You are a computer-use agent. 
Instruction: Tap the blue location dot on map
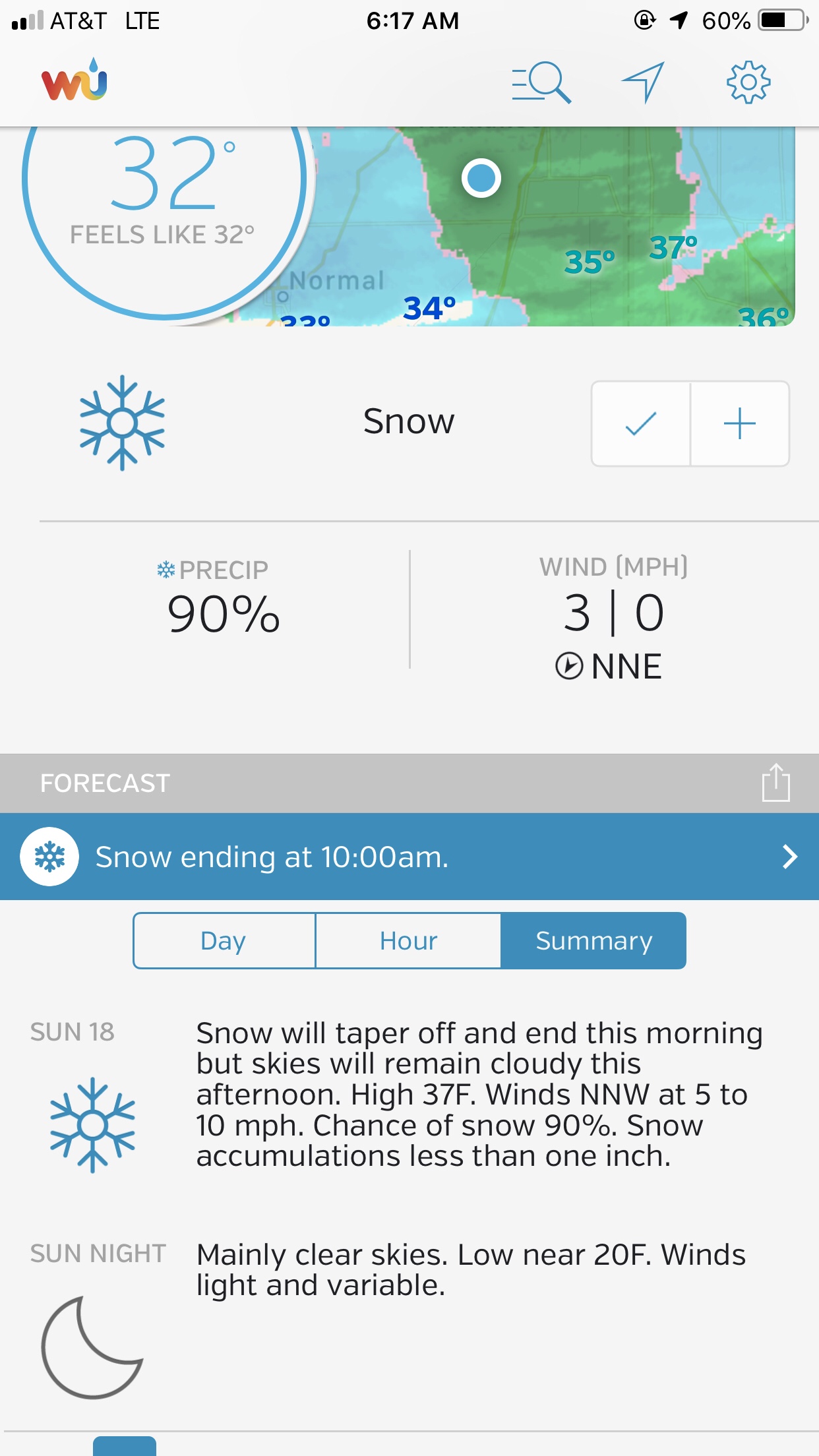click(x=481, y=178)
